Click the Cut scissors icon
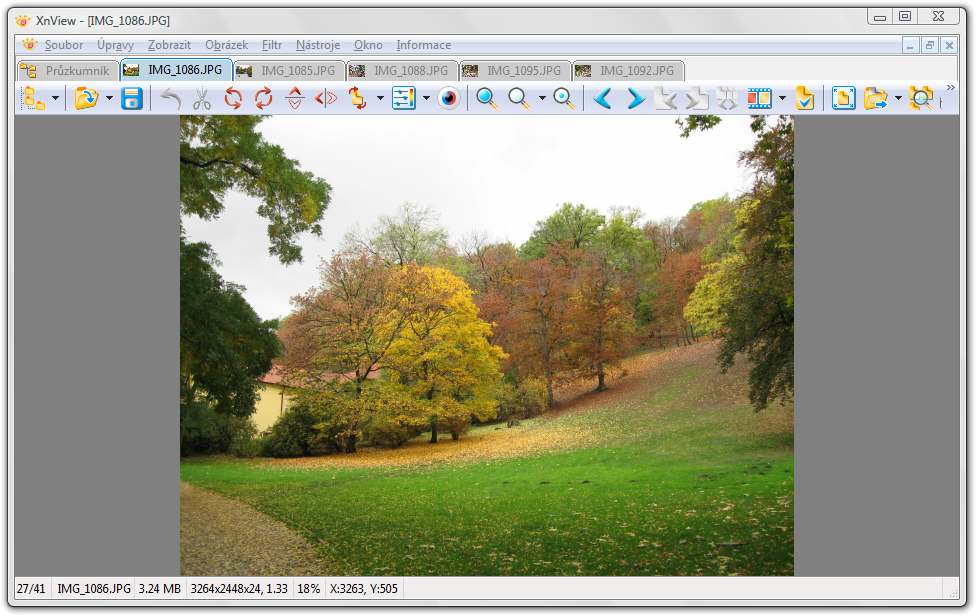Viewport: 976px width, 616px height. pyautogui.click(x=202, y=98)
